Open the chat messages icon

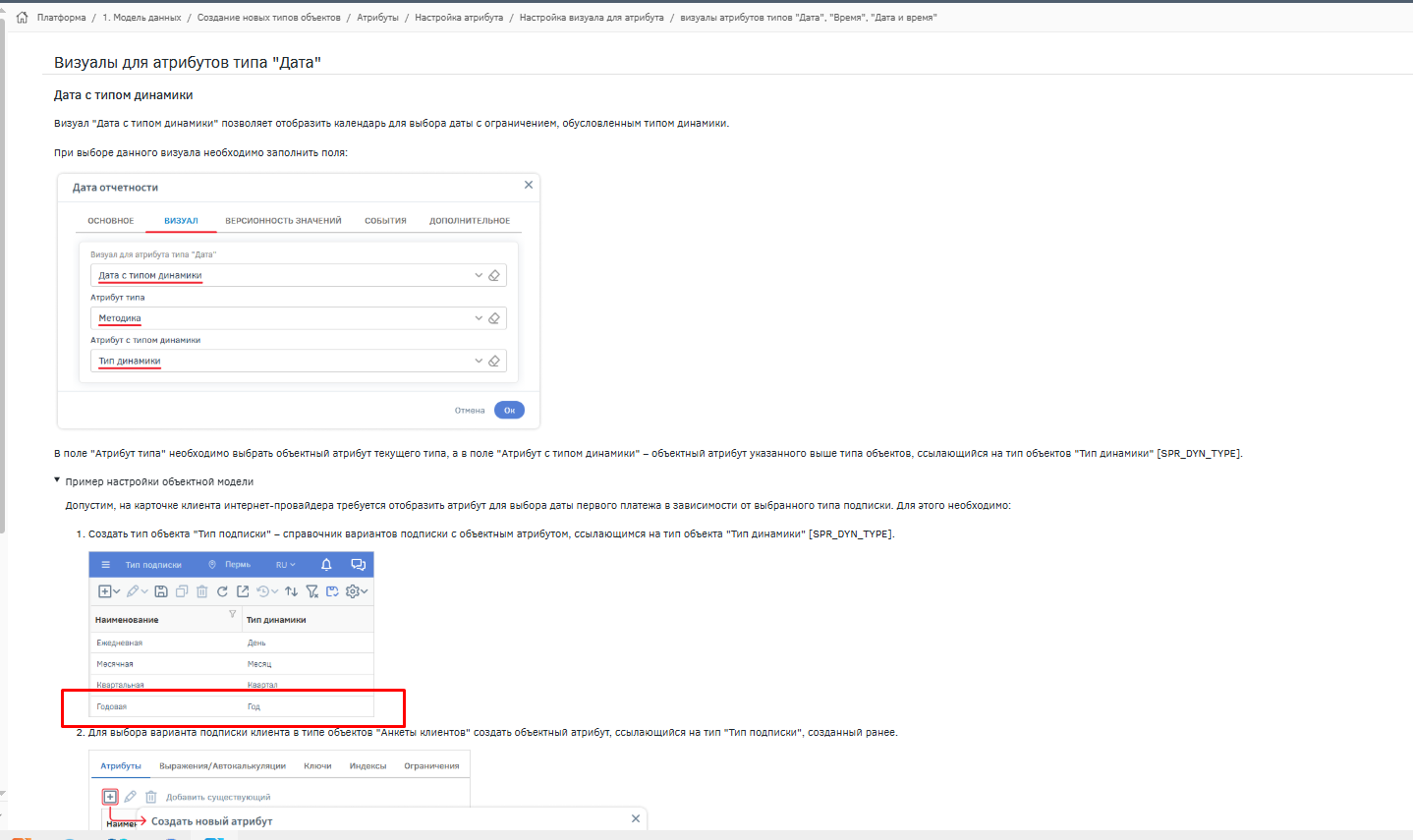pyautogui.click(x=358, y=565)
